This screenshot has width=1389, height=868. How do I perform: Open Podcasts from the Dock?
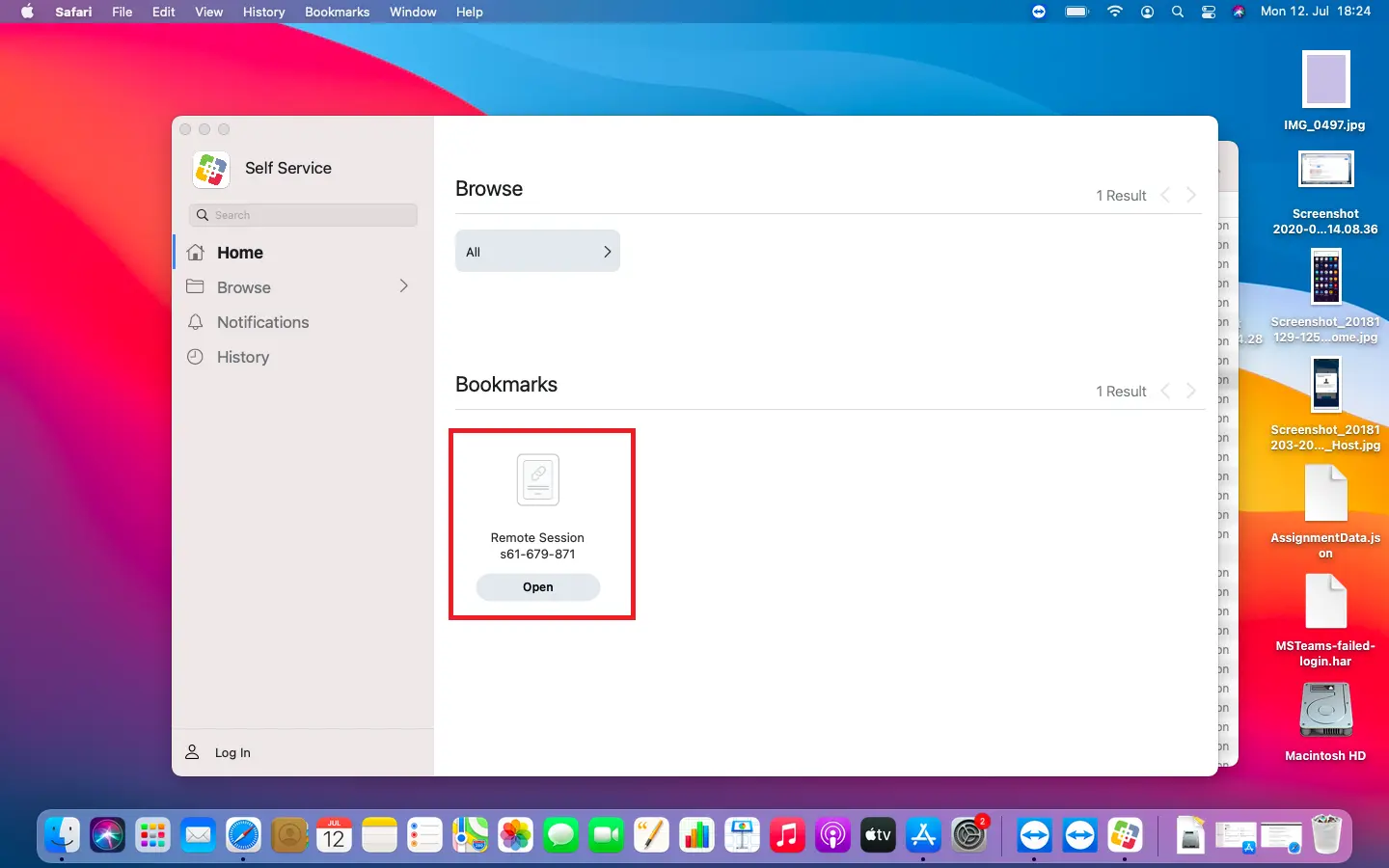tap(832, 834)
